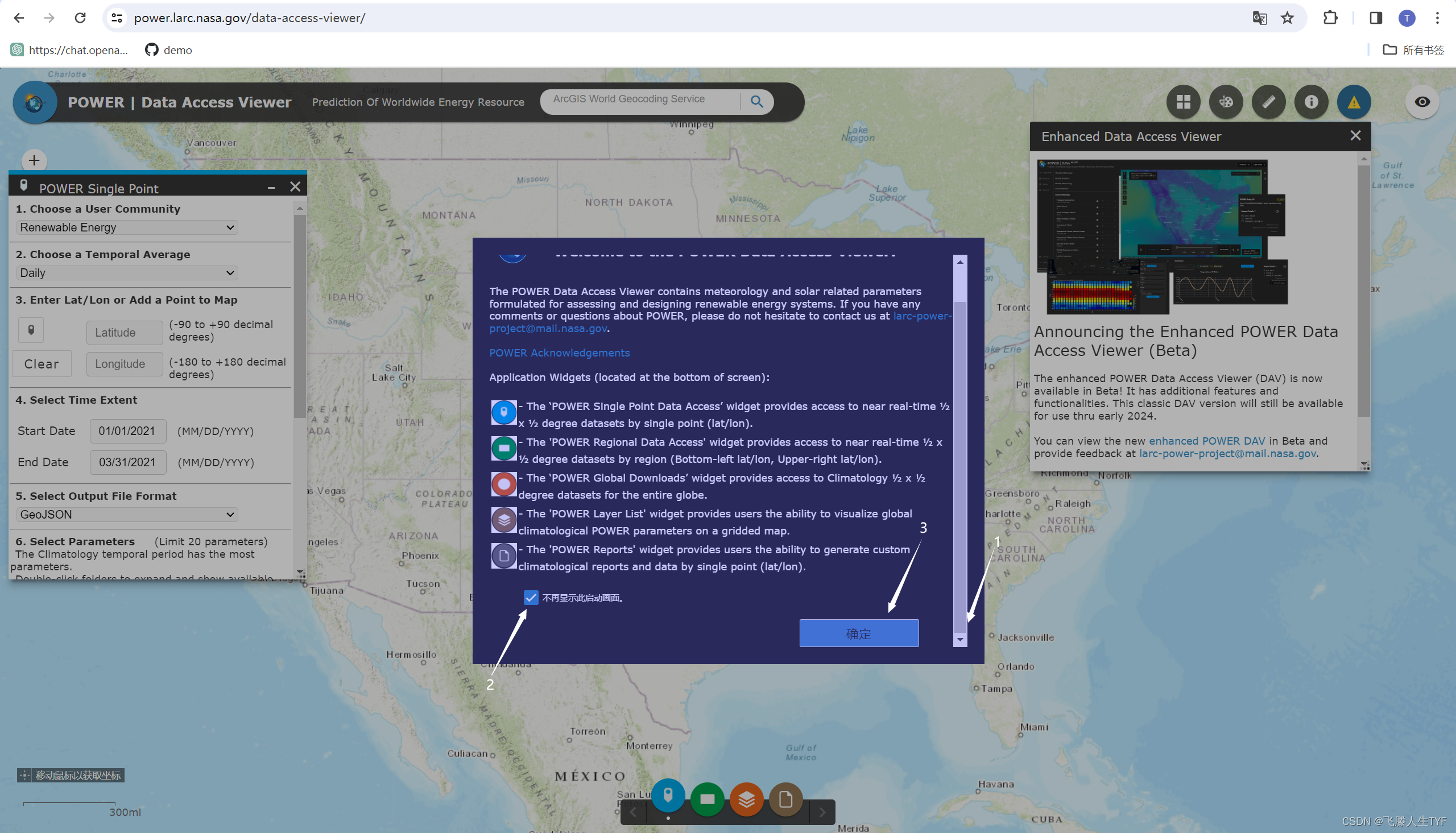This screenshot has width=1456, height=833.
Task: Open the feedback email link in Enhanced panel
Action: [x=1228, y=454]
